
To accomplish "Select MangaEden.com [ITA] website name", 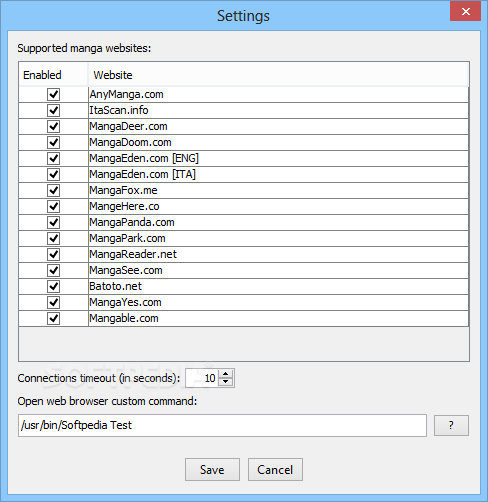I will (x=142, y=174).
